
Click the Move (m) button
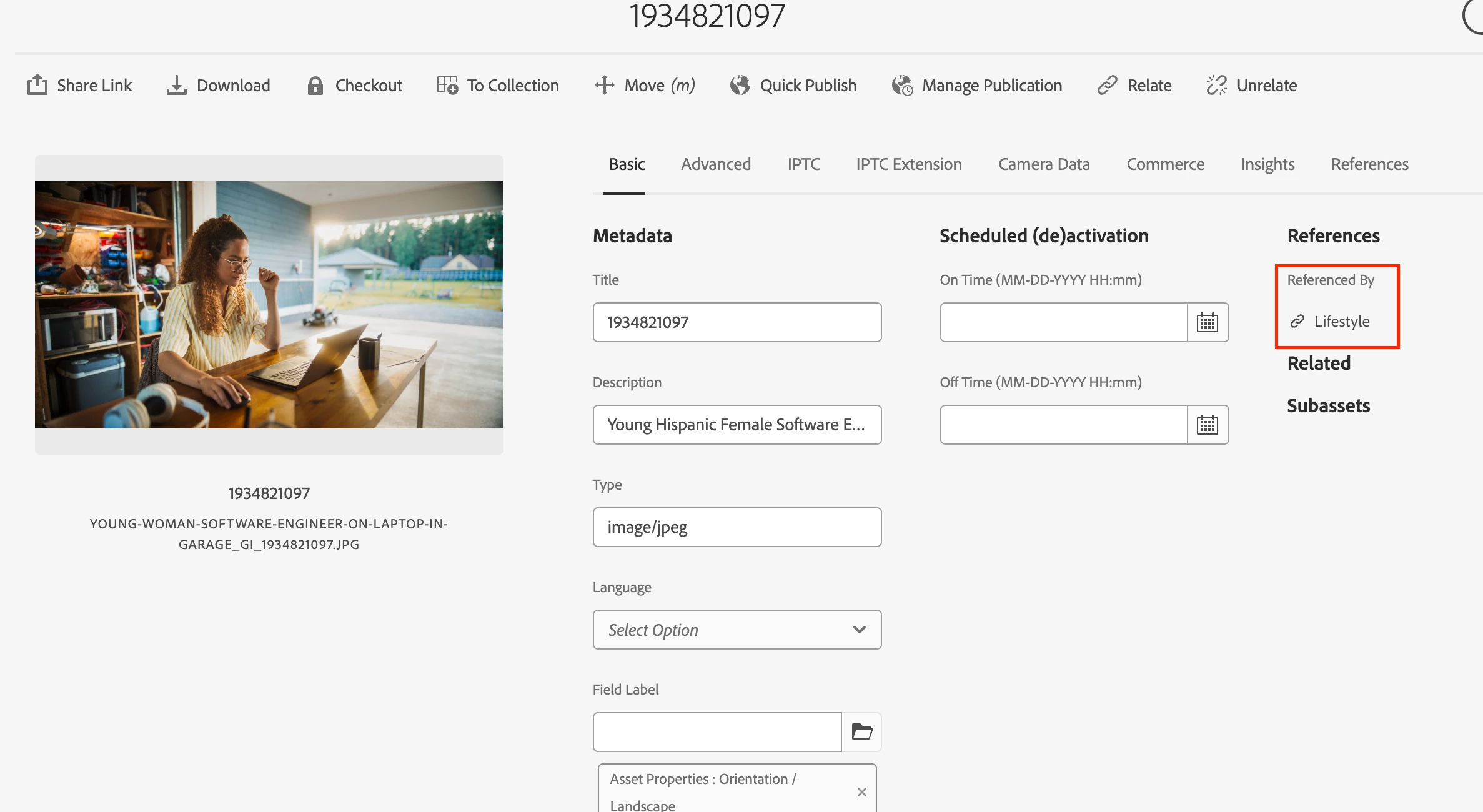click(645, 85)
